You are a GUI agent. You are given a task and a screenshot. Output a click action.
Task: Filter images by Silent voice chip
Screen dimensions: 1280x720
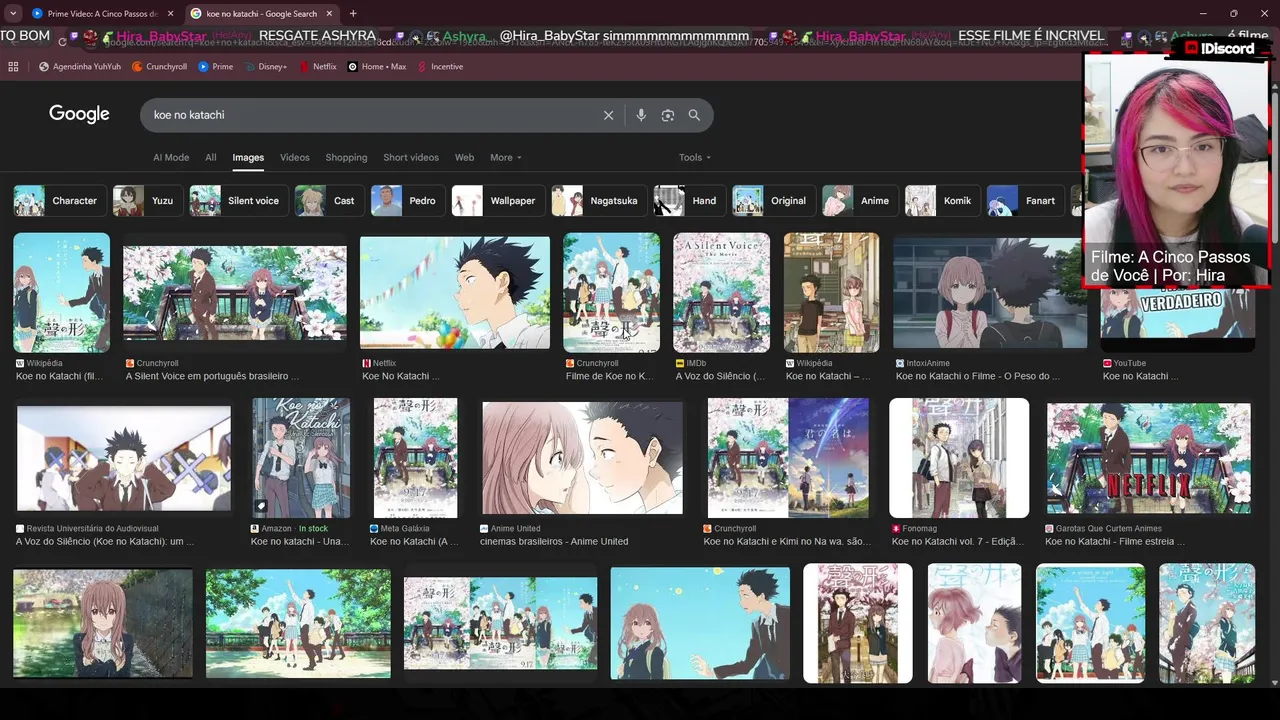(238, 201)
